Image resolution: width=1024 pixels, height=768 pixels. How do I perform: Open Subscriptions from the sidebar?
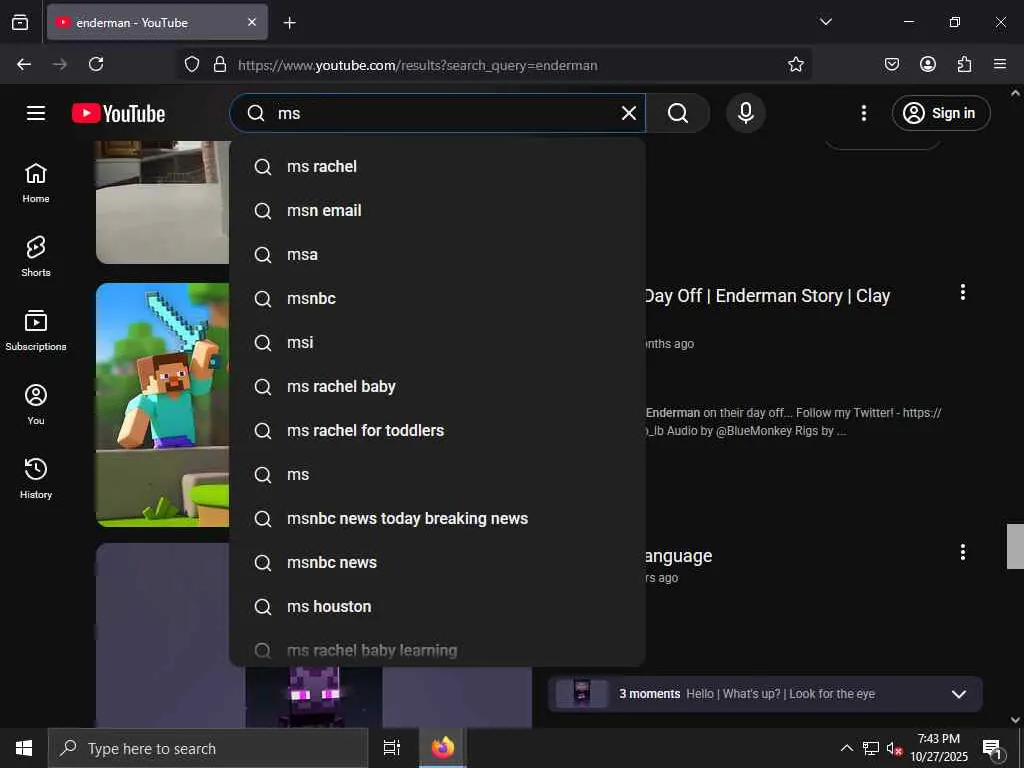coord(36,330)
